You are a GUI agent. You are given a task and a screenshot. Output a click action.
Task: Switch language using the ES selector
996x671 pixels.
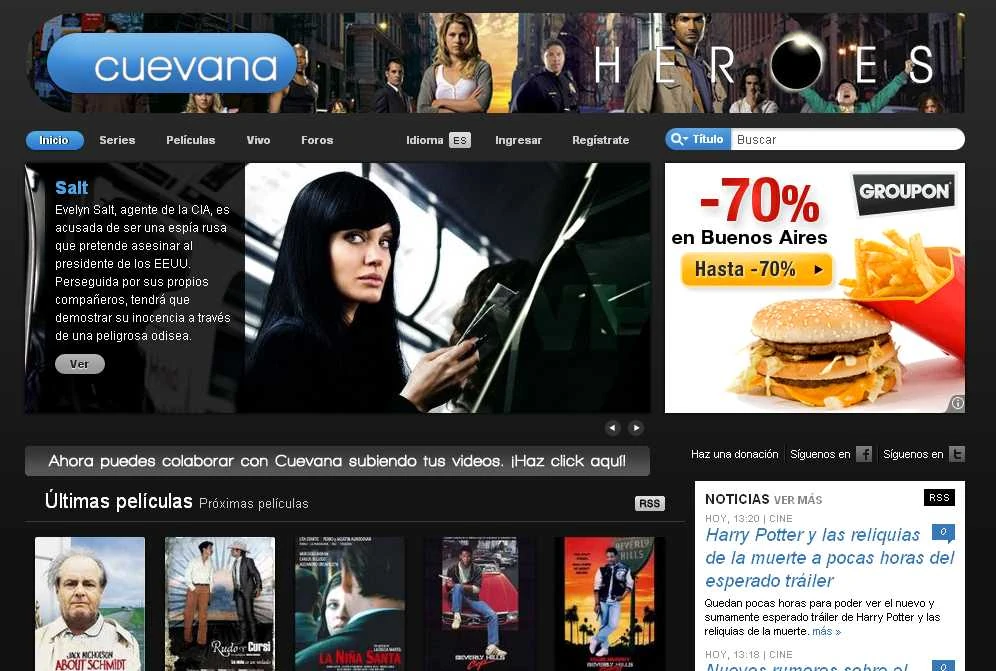[x=460, y=140]
